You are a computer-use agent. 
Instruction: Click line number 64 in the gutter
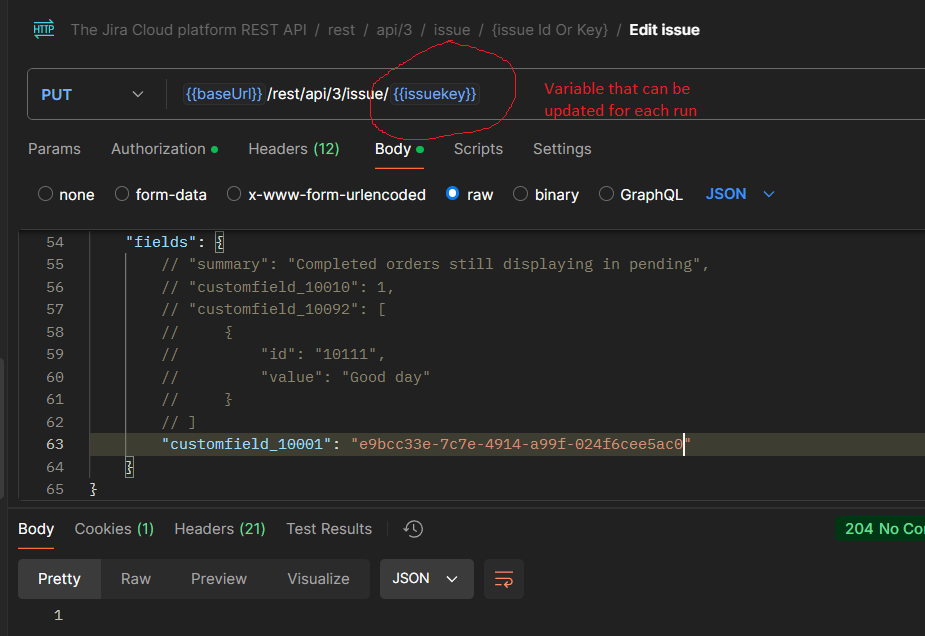tap(55, 467)
